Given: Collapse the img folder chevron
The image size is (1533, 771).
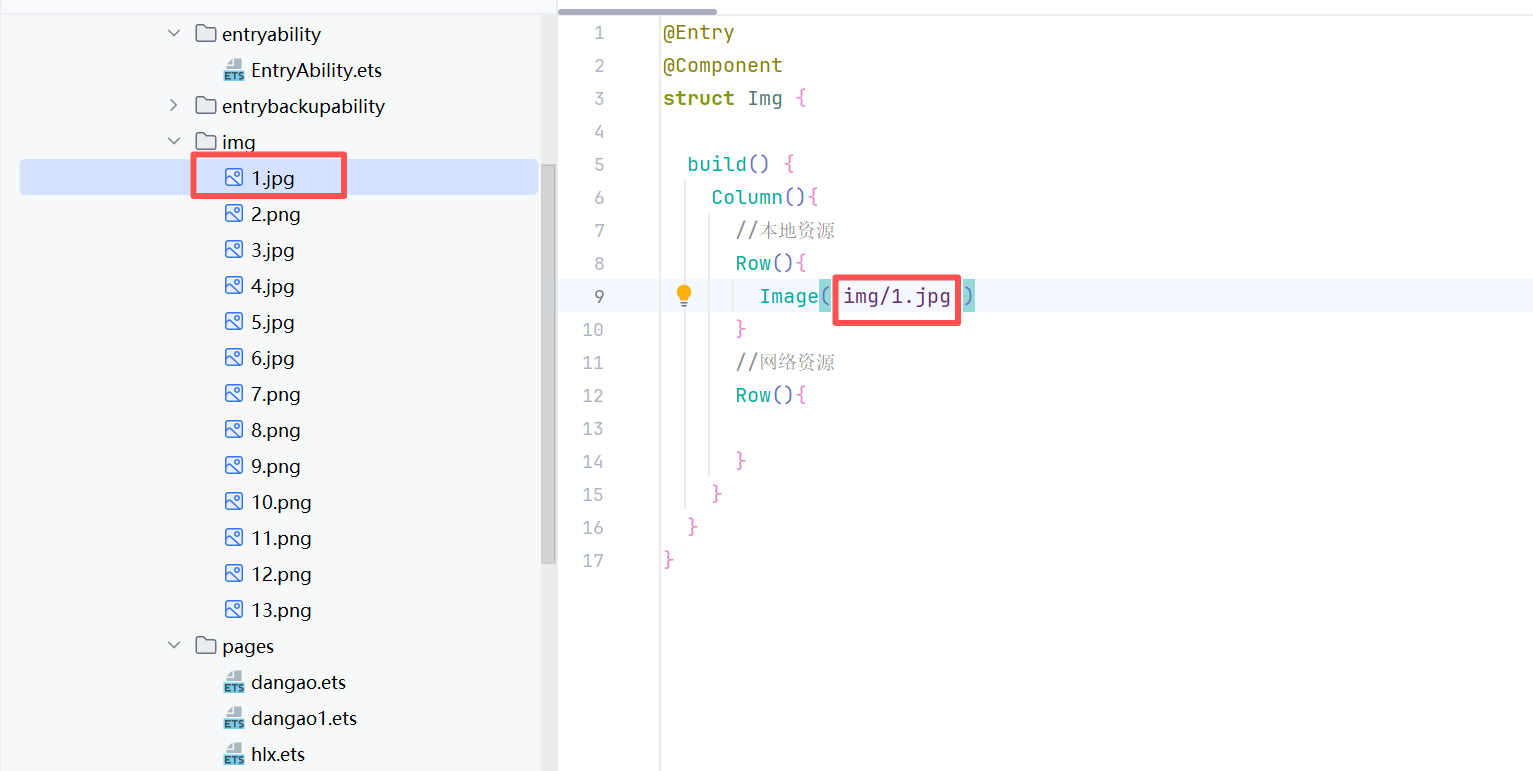Looking at the screenshot, I should click(174, 141).
